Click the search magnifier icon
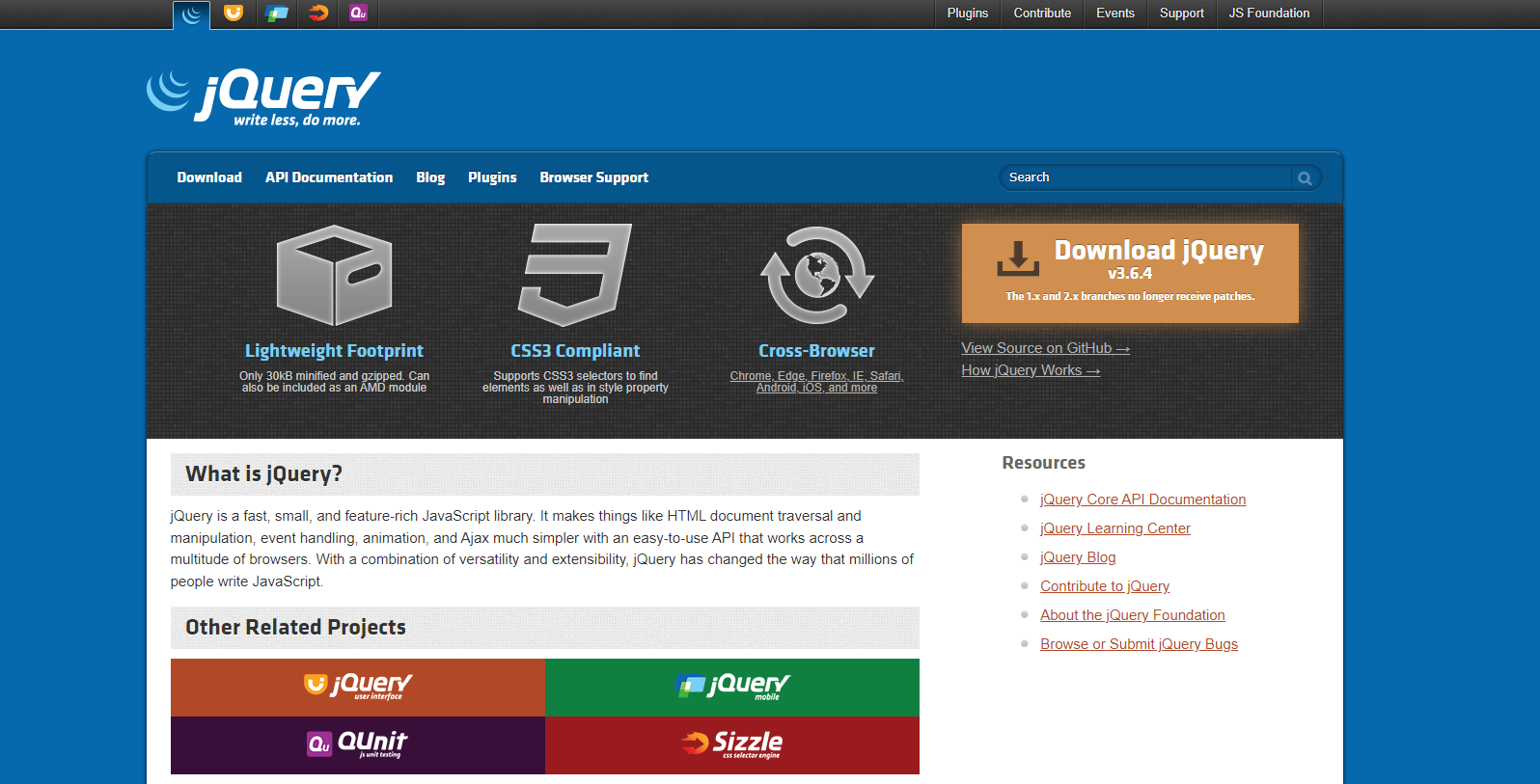The height and width of the screenshot is (784, 1540). click(1305, 177)
